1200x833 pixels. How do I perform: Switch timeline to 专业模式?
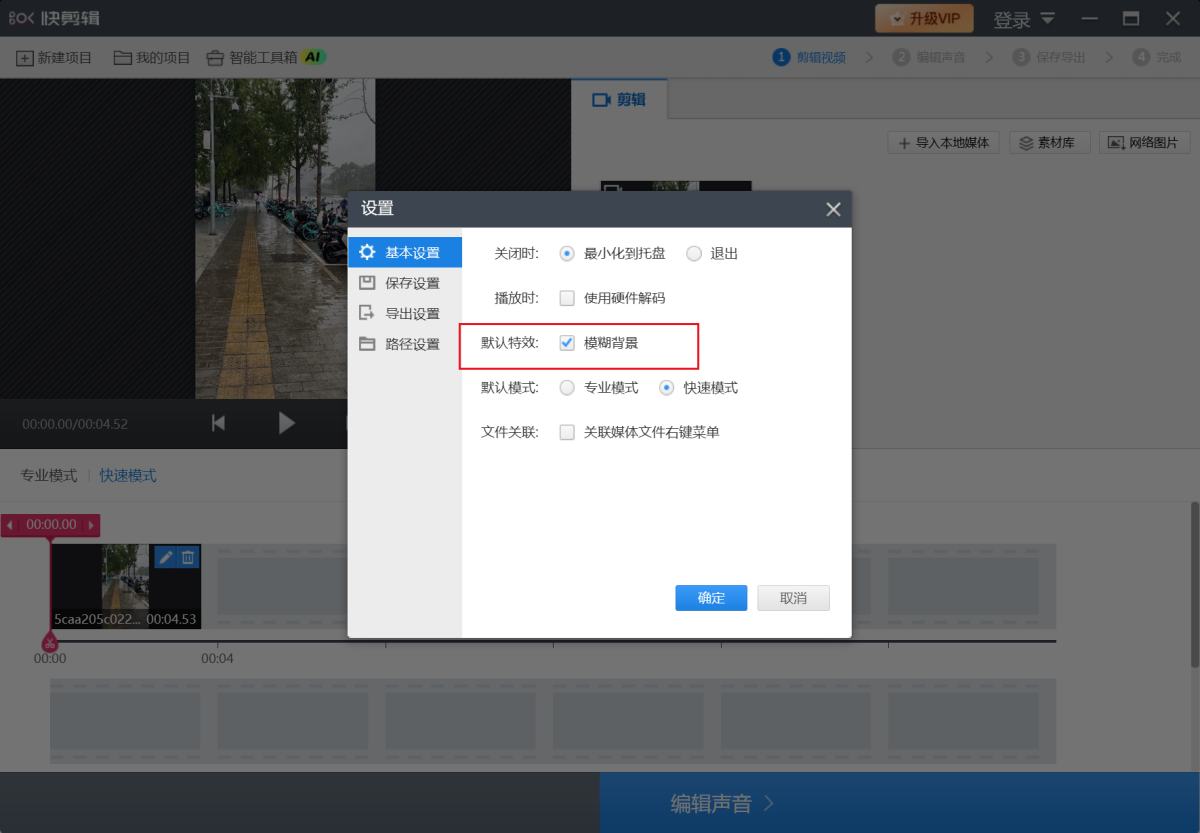coord(49,475)
